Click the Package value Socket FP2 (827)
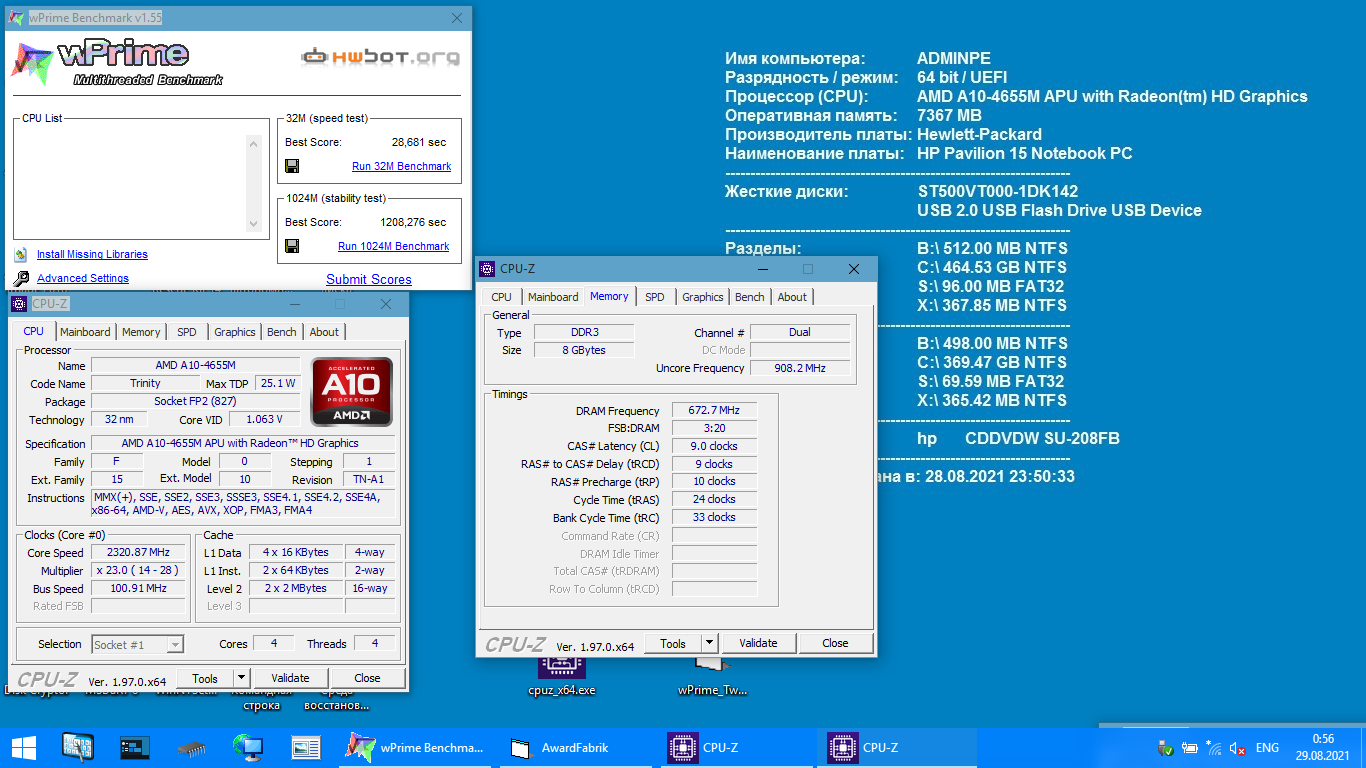The height and width of the screenshot is (768, 1366). [x=196, y=401]
